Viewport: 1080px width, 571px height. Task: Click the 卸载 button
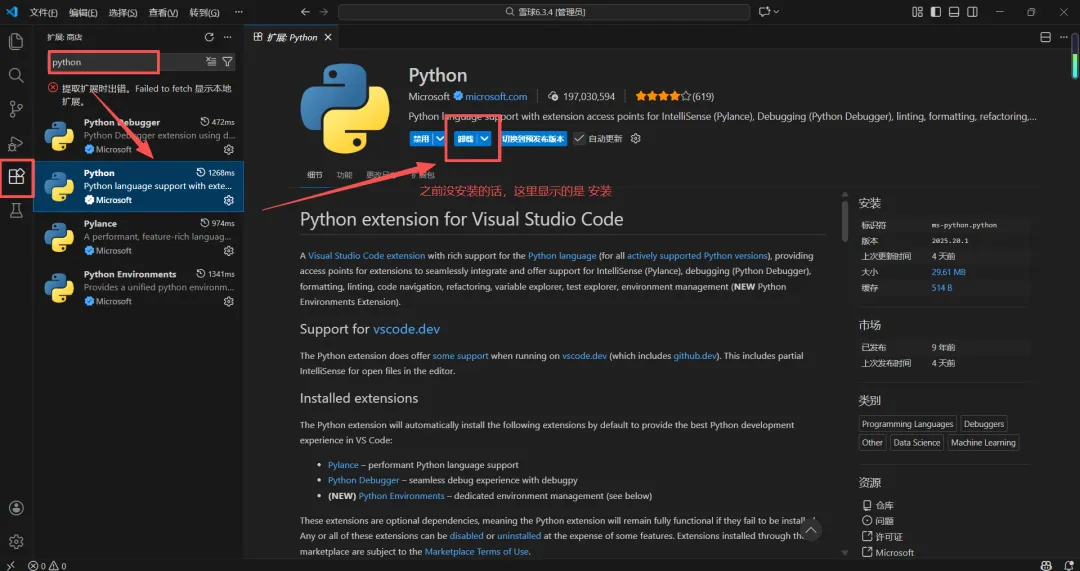tap(466, 138)
